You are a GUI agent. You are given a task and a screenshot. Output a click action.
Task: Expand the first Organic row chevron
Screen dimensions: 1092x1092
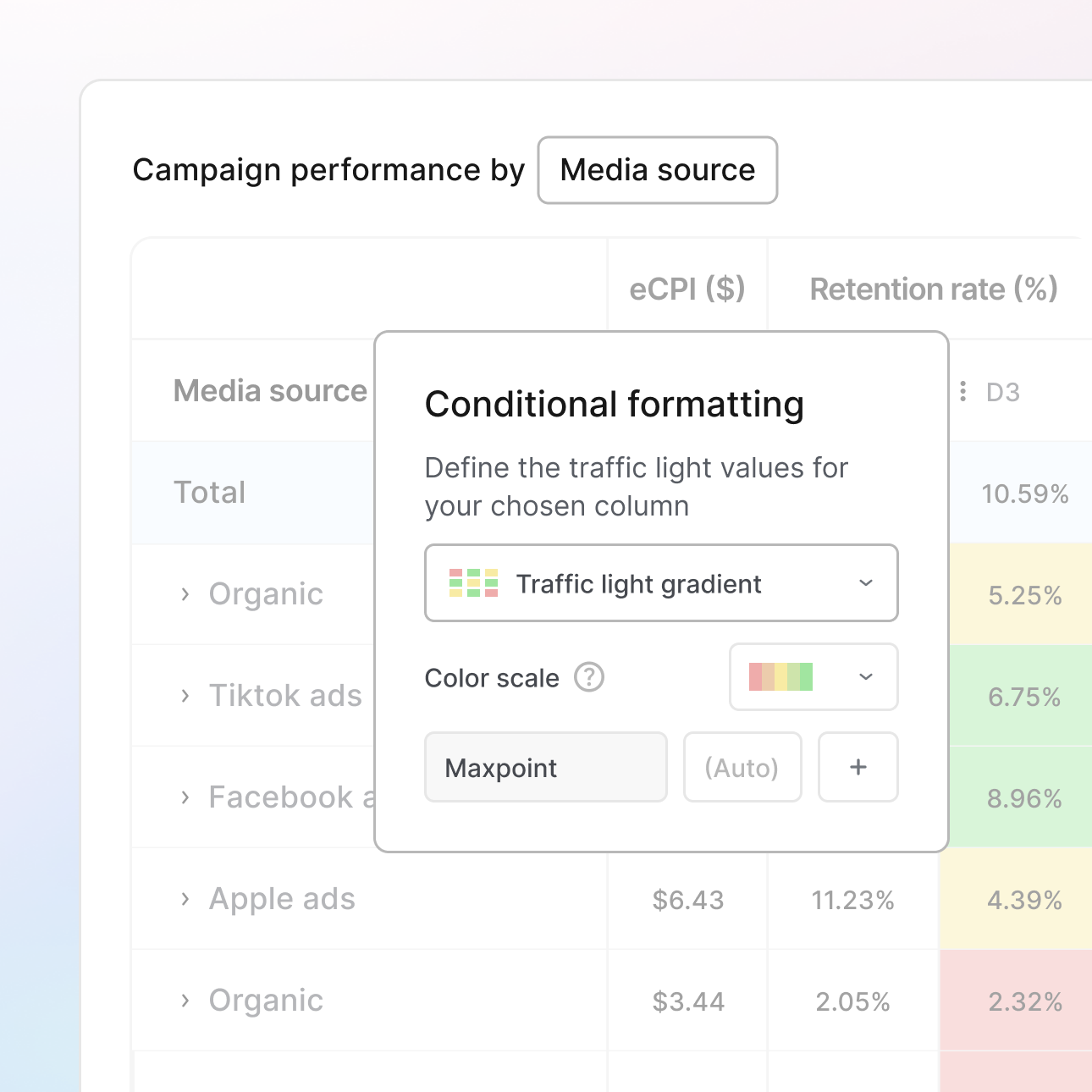click(185, 594)
